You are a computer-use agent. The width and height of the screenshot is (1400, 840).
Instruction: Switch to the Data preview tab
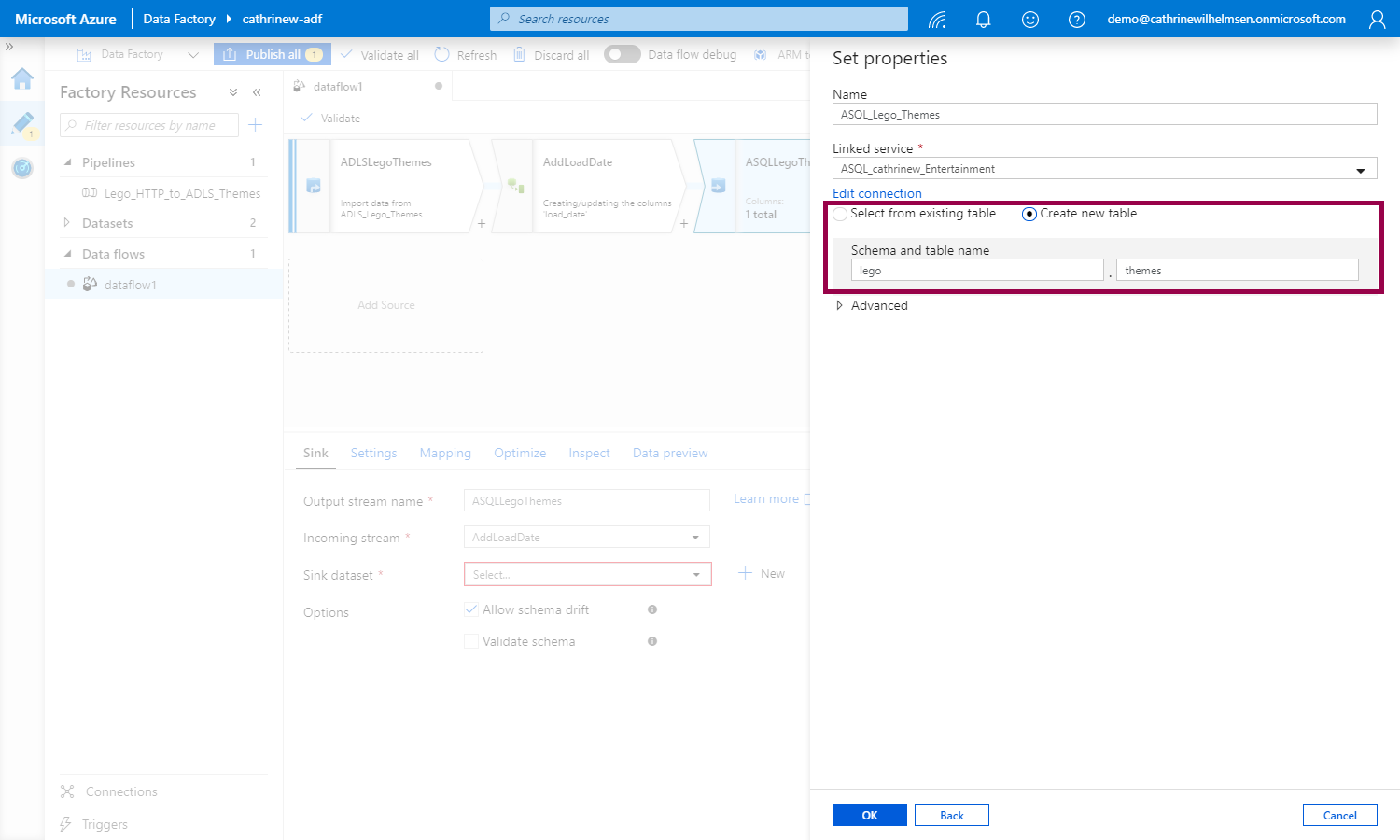669,453
